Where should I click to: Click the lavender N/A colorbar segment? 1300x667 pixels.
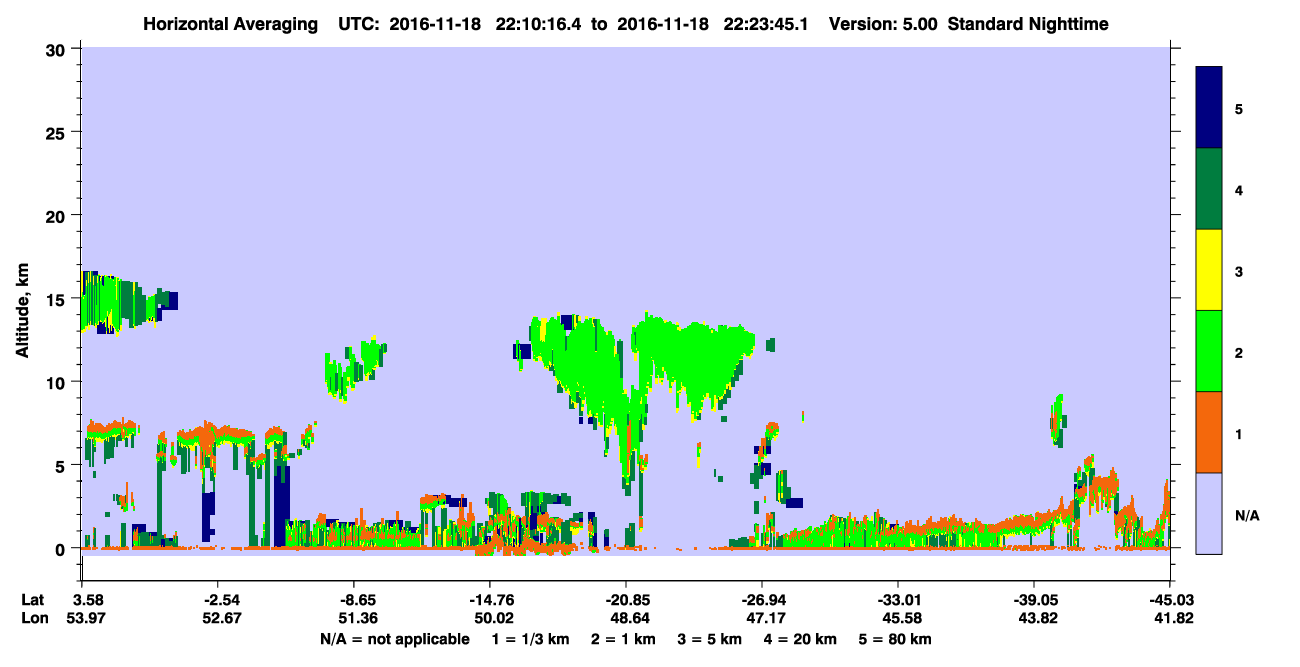pos(1209,513)
